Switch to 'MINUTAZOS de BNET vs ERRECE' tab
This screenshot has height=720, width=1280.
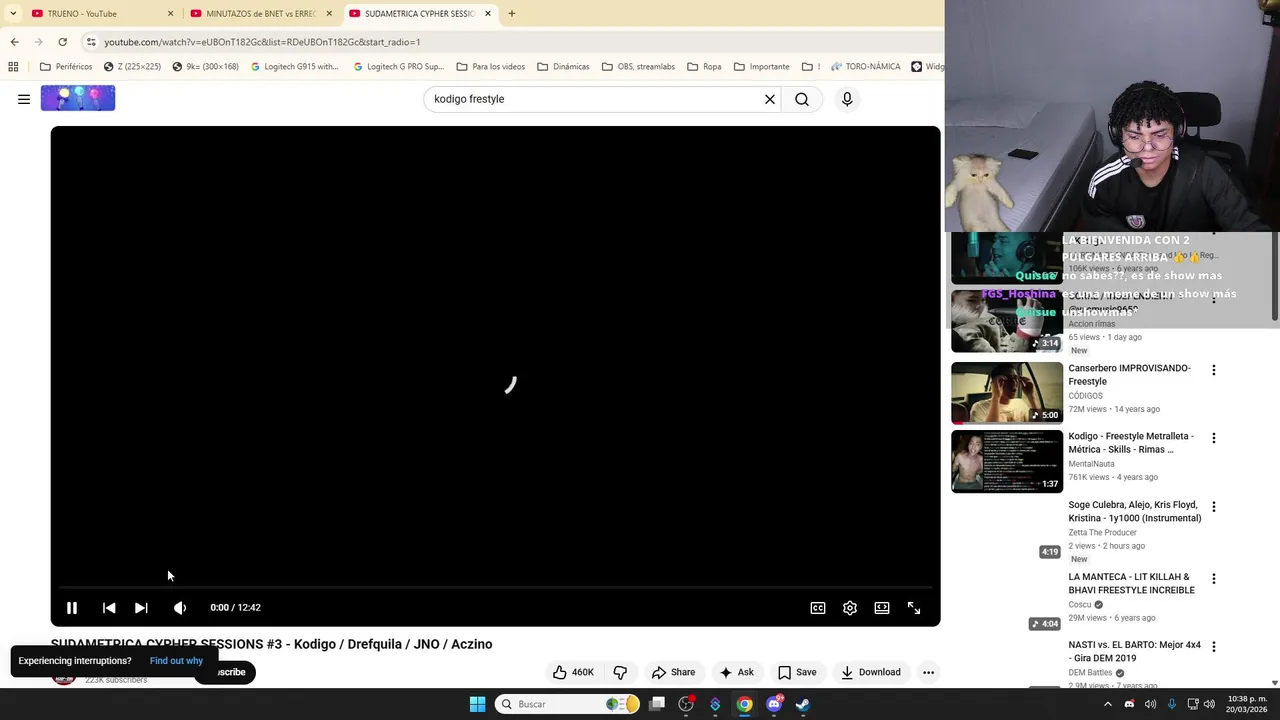click(x=260, y=14)
